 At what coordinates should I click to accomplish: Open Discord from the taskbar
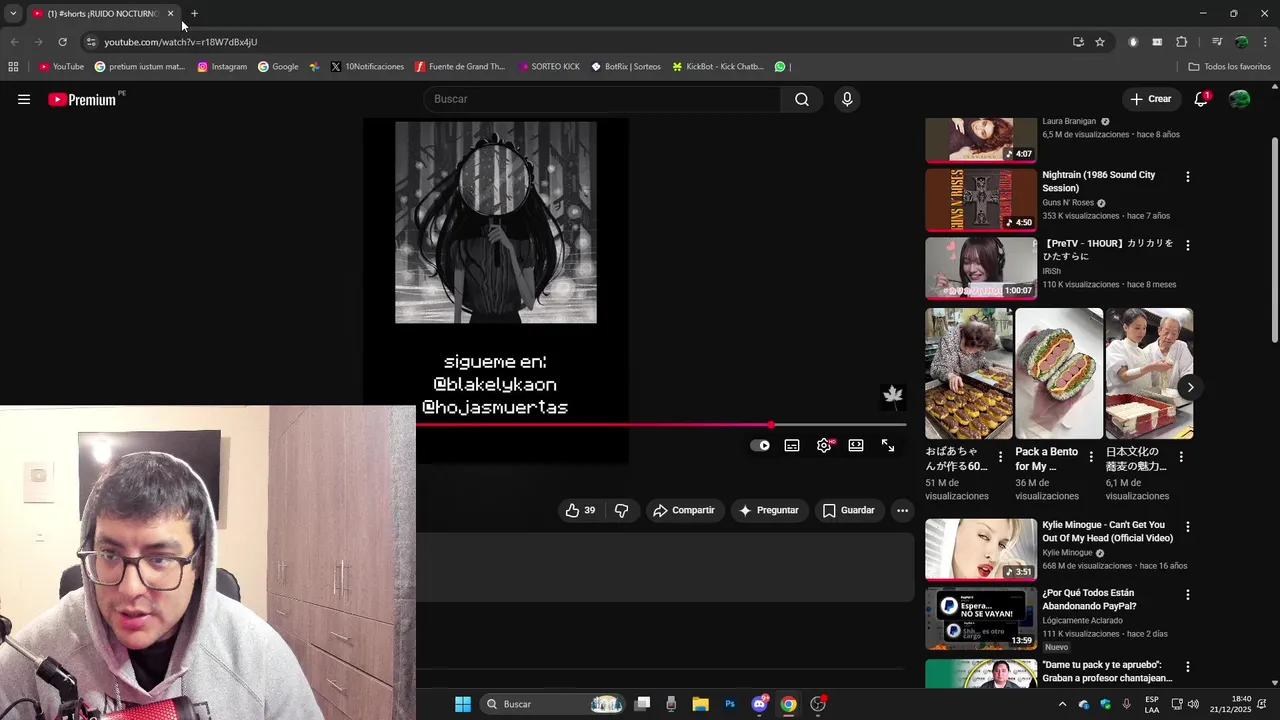click(x=759, y=704)
